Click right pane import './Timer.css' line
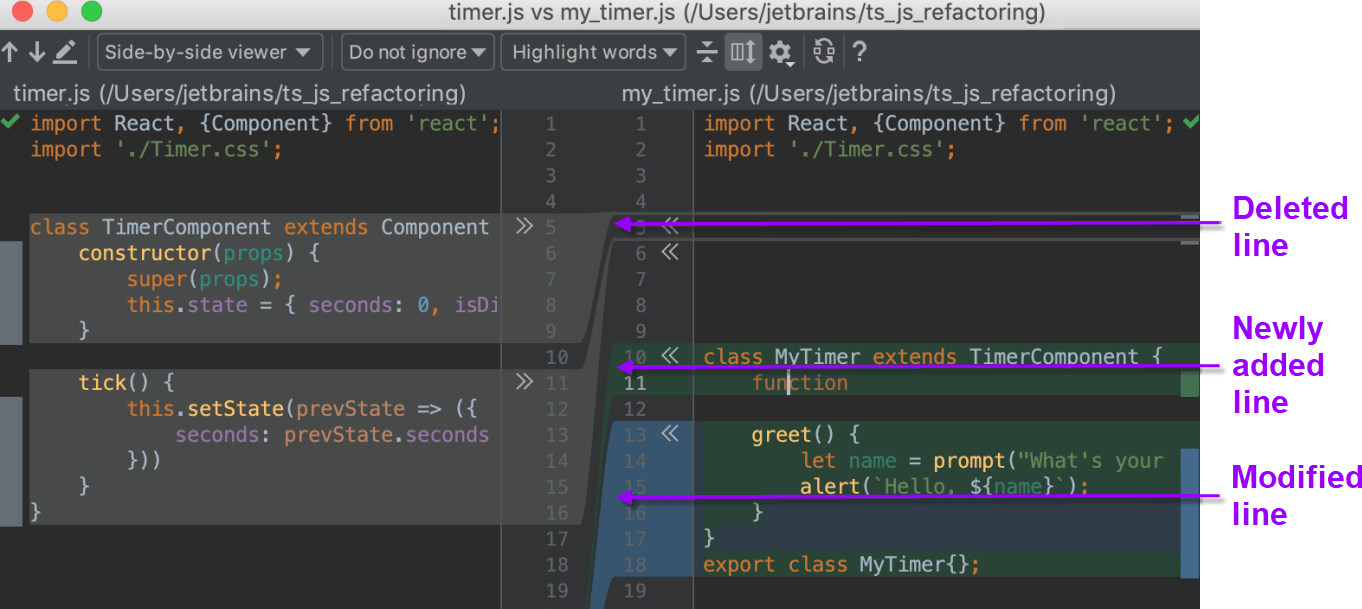Screen dimensions: 1362x609 830,149
